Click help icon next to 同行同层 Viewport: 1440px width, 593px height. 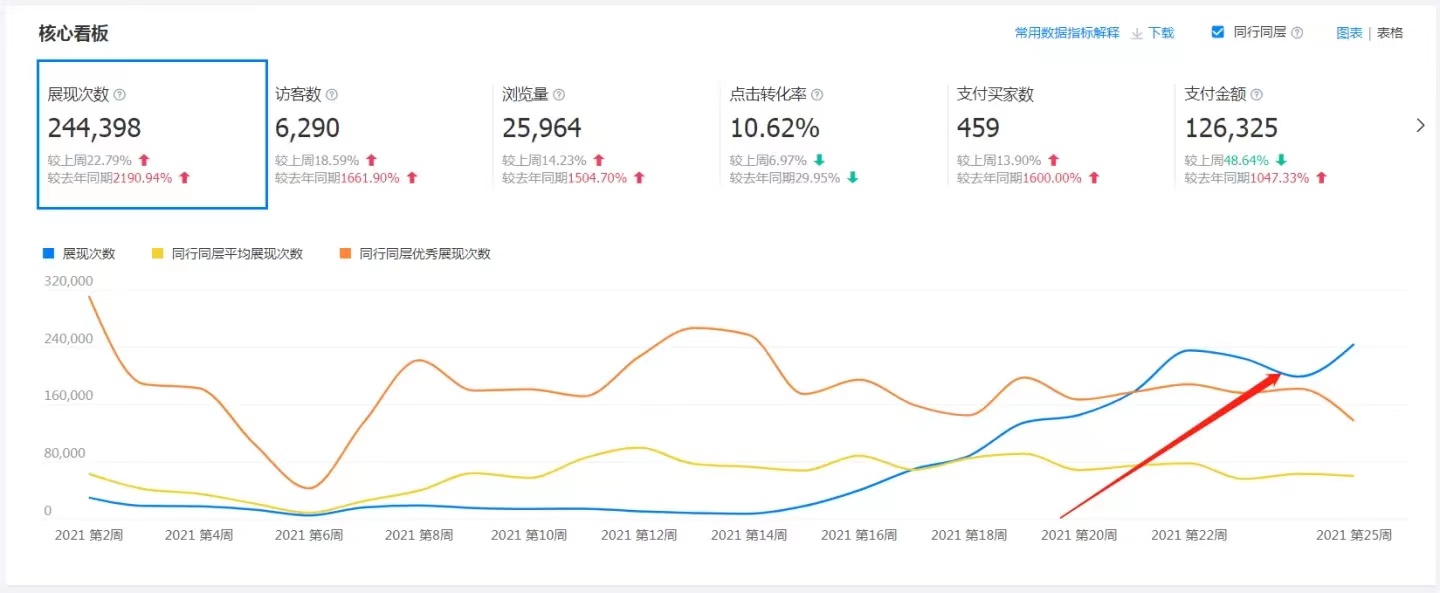pos(1297,33)
